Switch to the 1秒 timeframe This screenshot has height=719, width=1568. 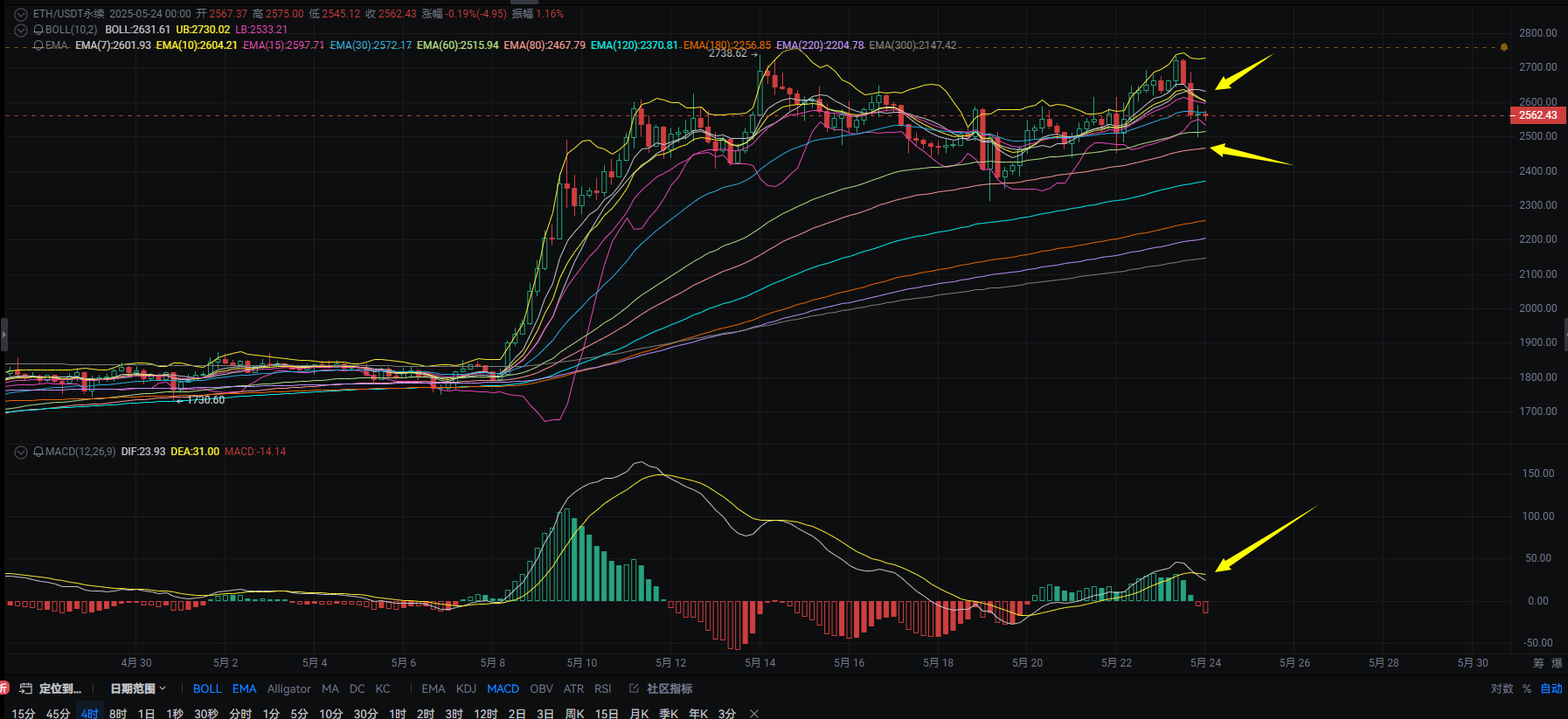(175, 714)
